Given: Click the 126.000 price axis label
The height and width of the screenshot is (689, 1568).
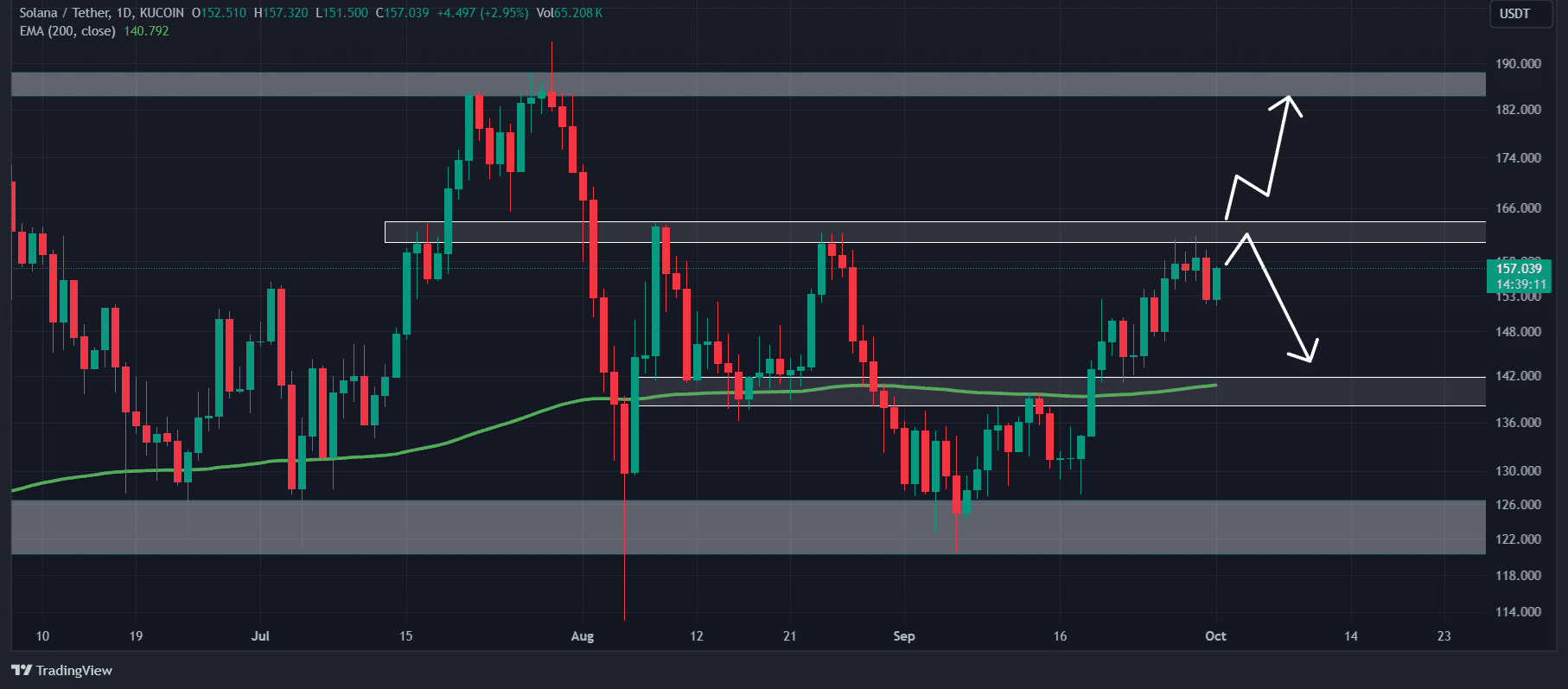Looking at the screenshot, I should [1518, 505].
